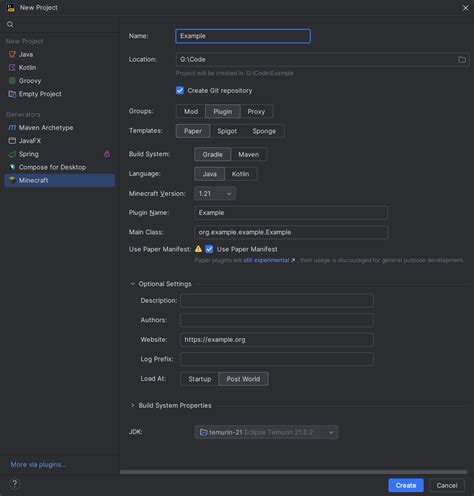Click the help question mark icon

15,484
